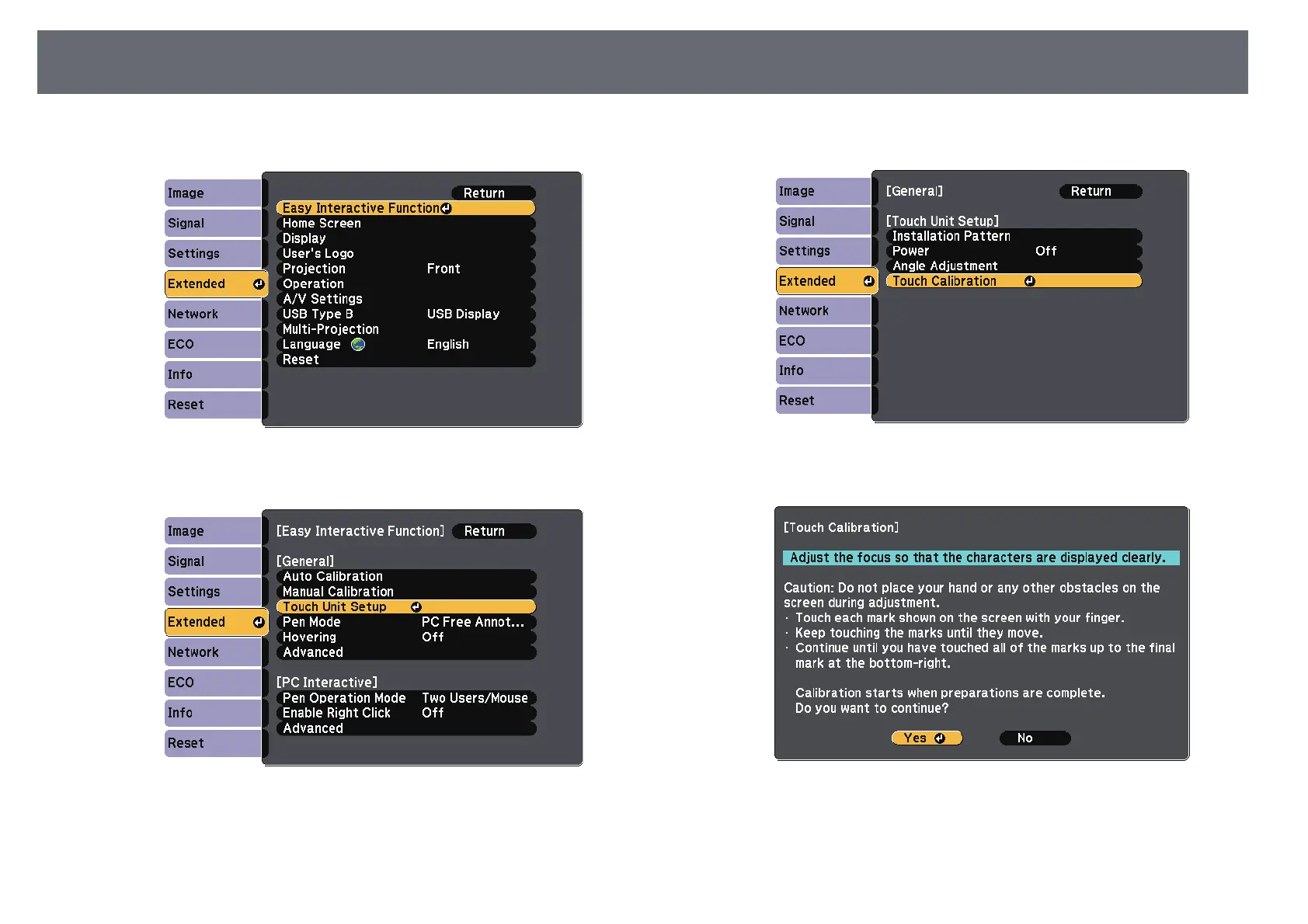Toggle Touch Unit Power setting Off
The width and height of the screenshot is (1308, 924).
pyautogui.click(x=1014, y=251)
